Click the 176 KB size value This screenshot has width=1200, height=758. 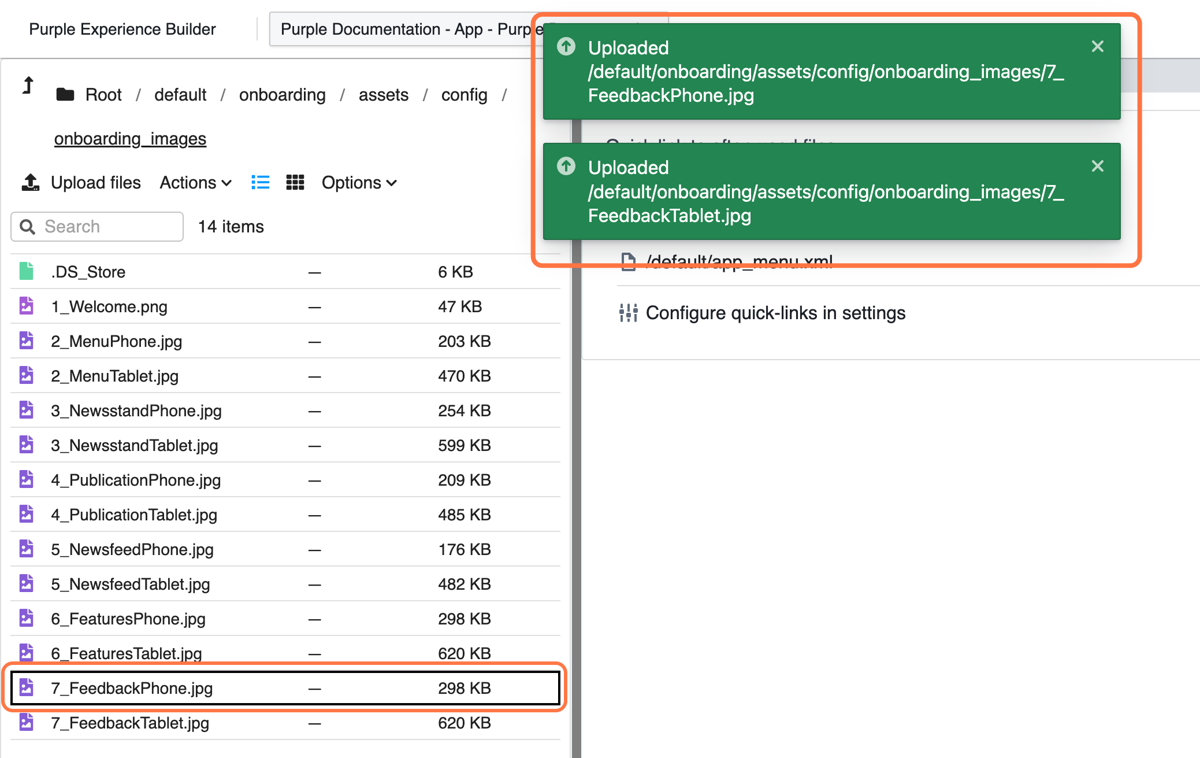click(x=464, y=549)
